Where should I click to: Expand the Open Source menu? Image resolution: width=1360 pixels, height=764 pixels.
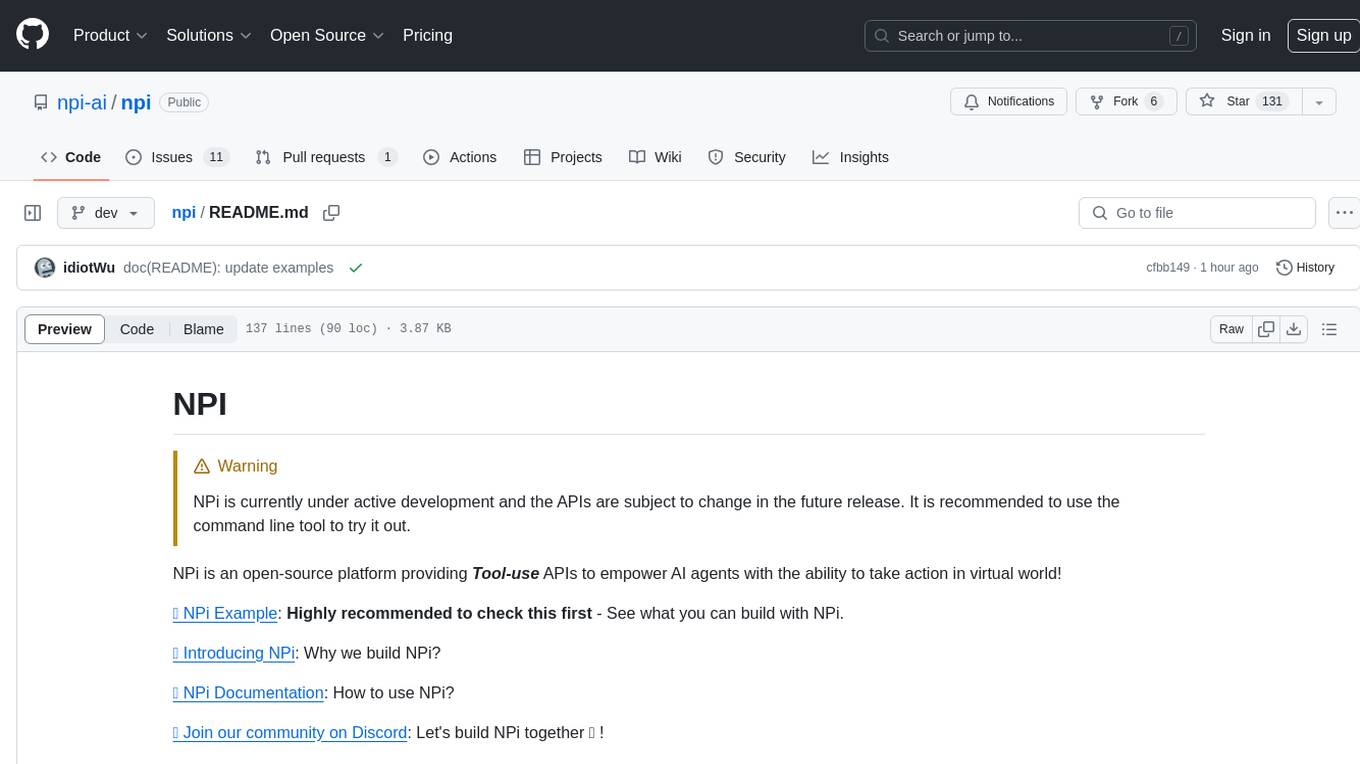point(327,35)
